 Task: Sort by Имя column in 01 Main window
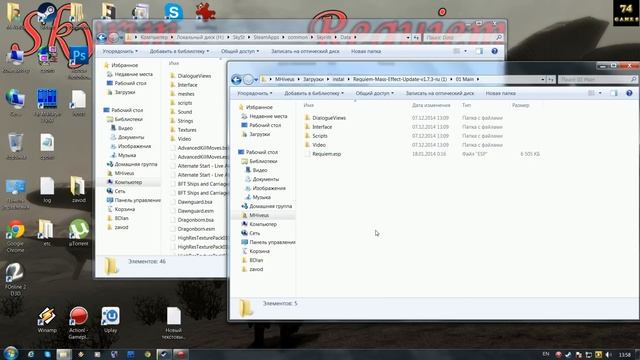tap(309, 105)
